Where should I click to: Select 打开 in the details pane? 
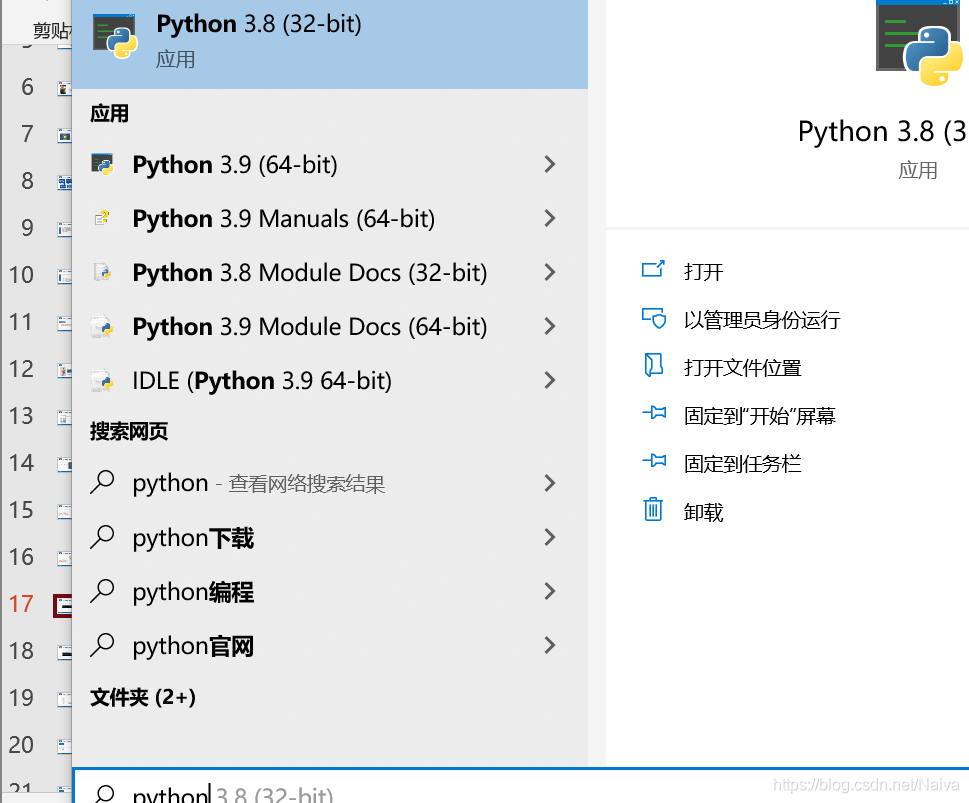[703, 271]
